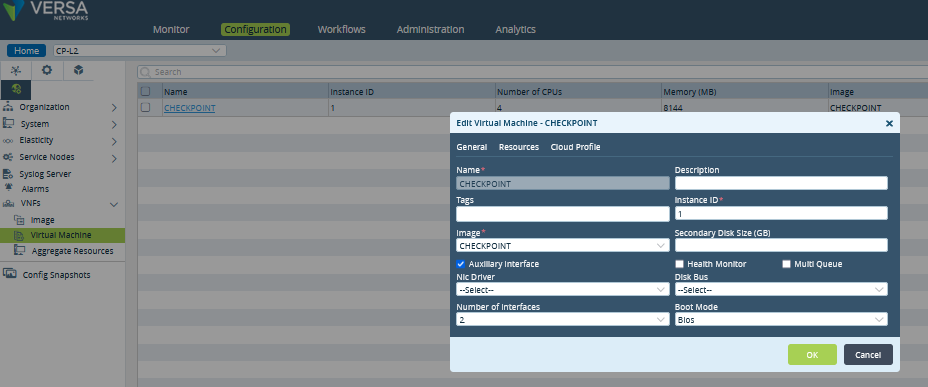Click the Instance ID input field
The image size is (928, 387).
[781, 213]
